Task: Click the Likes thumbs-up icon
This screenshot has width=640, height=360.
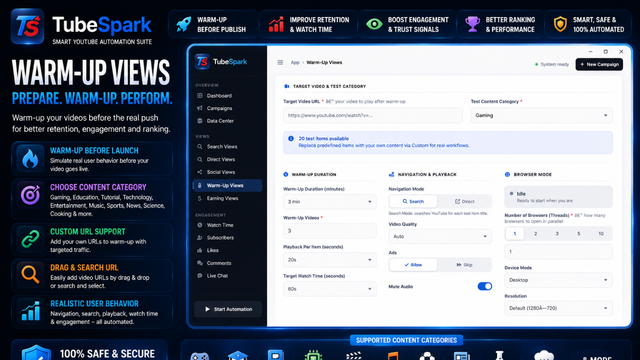Action: [x=200, y=250]
